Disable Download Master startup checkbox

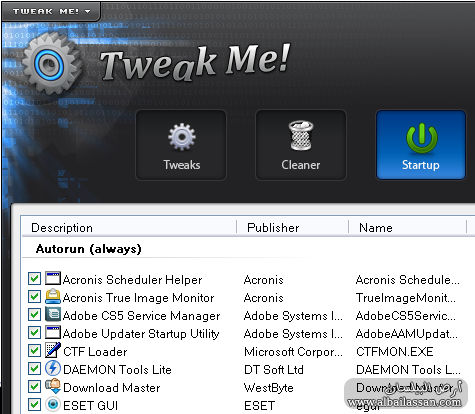(34, 386)
